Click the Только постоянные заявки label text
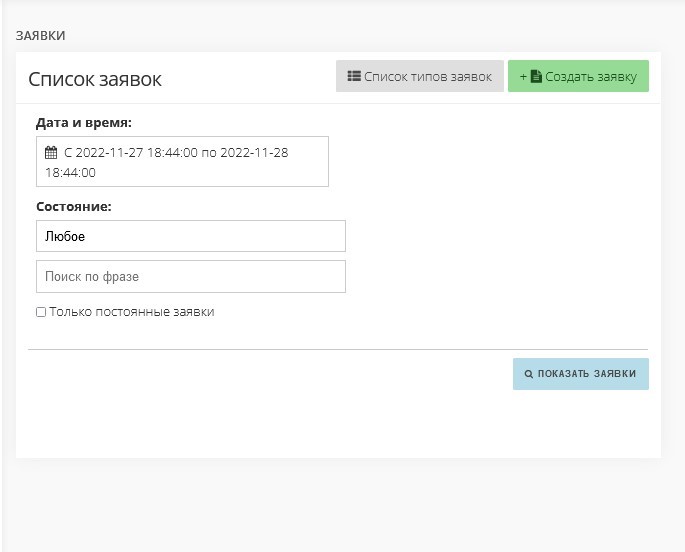The height and width of the screenshot is (552, 685). [131, 312]
